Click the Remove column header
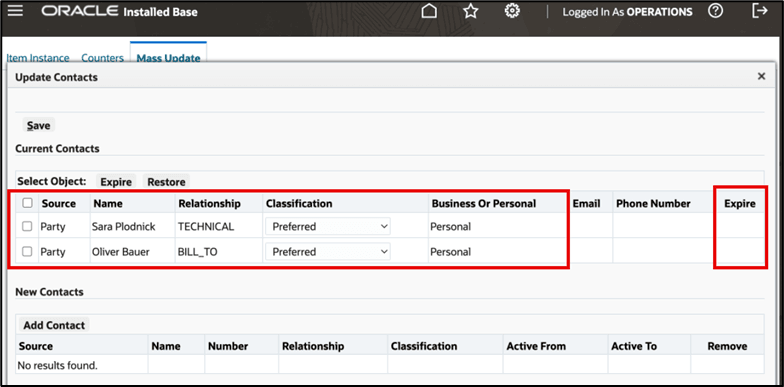 (728, 346)
